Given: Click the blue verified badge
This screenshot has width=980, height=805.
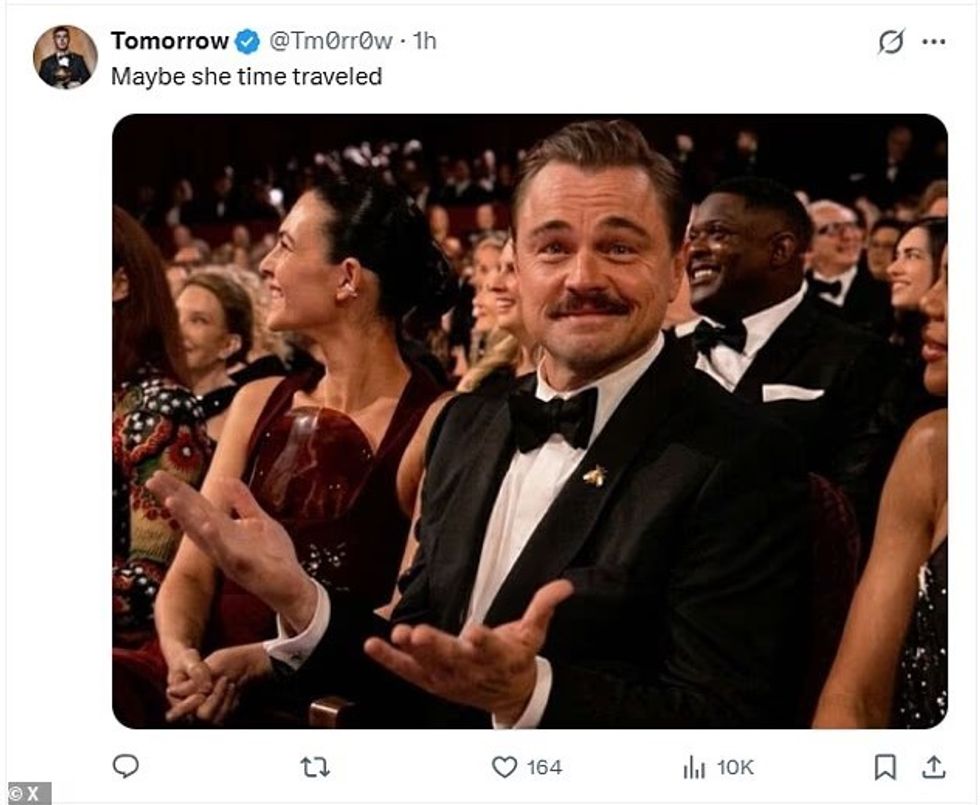Looking at the screenshot, I should click(x=247, y=41).
